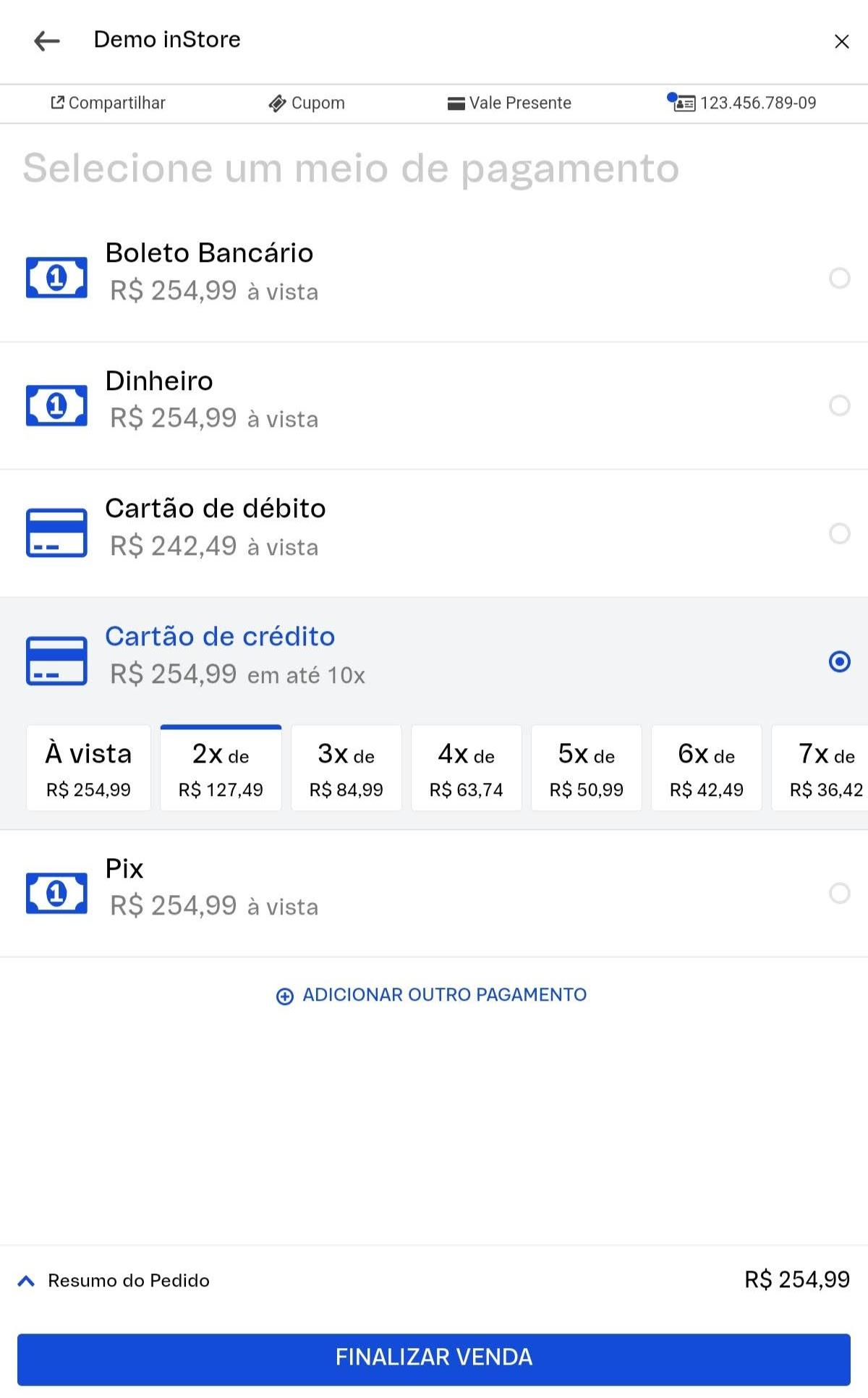The height and width of the screenshot is (1398, 868).
Task: Click the Compartilhar share icon
Action: tap(57, 103)
